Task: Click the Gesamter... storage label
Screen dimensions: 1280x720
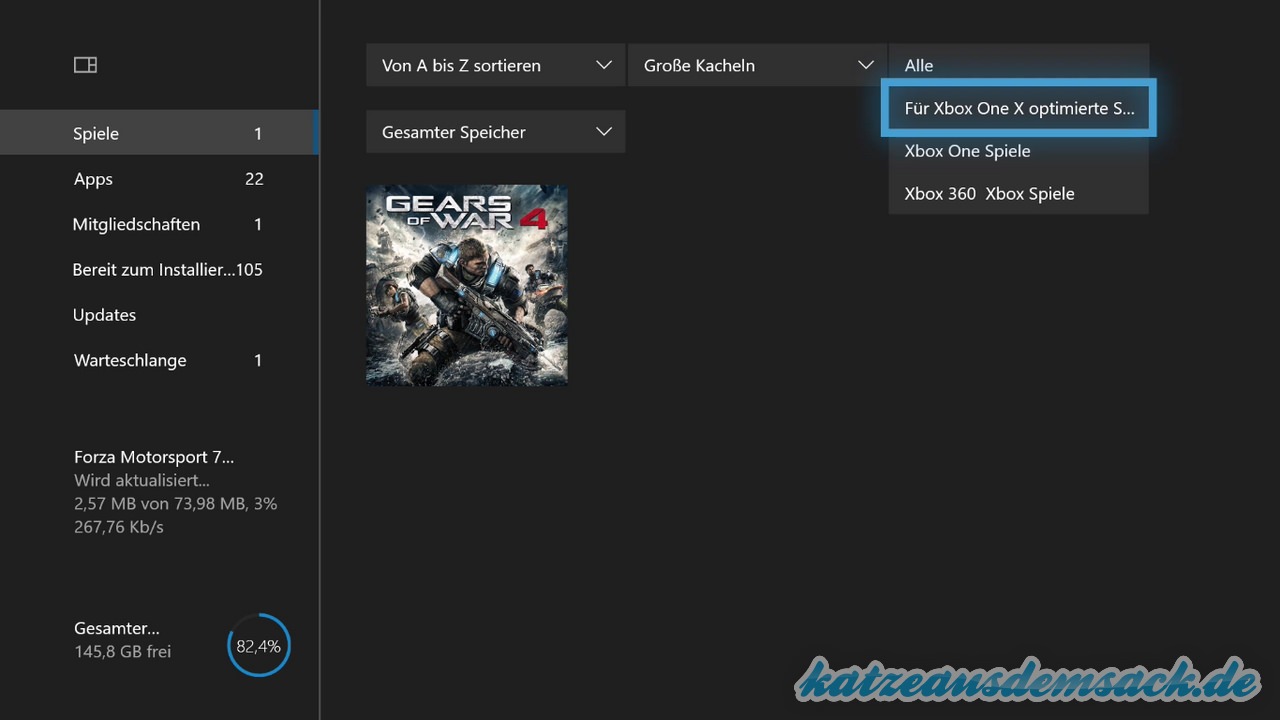Action: 117,628
